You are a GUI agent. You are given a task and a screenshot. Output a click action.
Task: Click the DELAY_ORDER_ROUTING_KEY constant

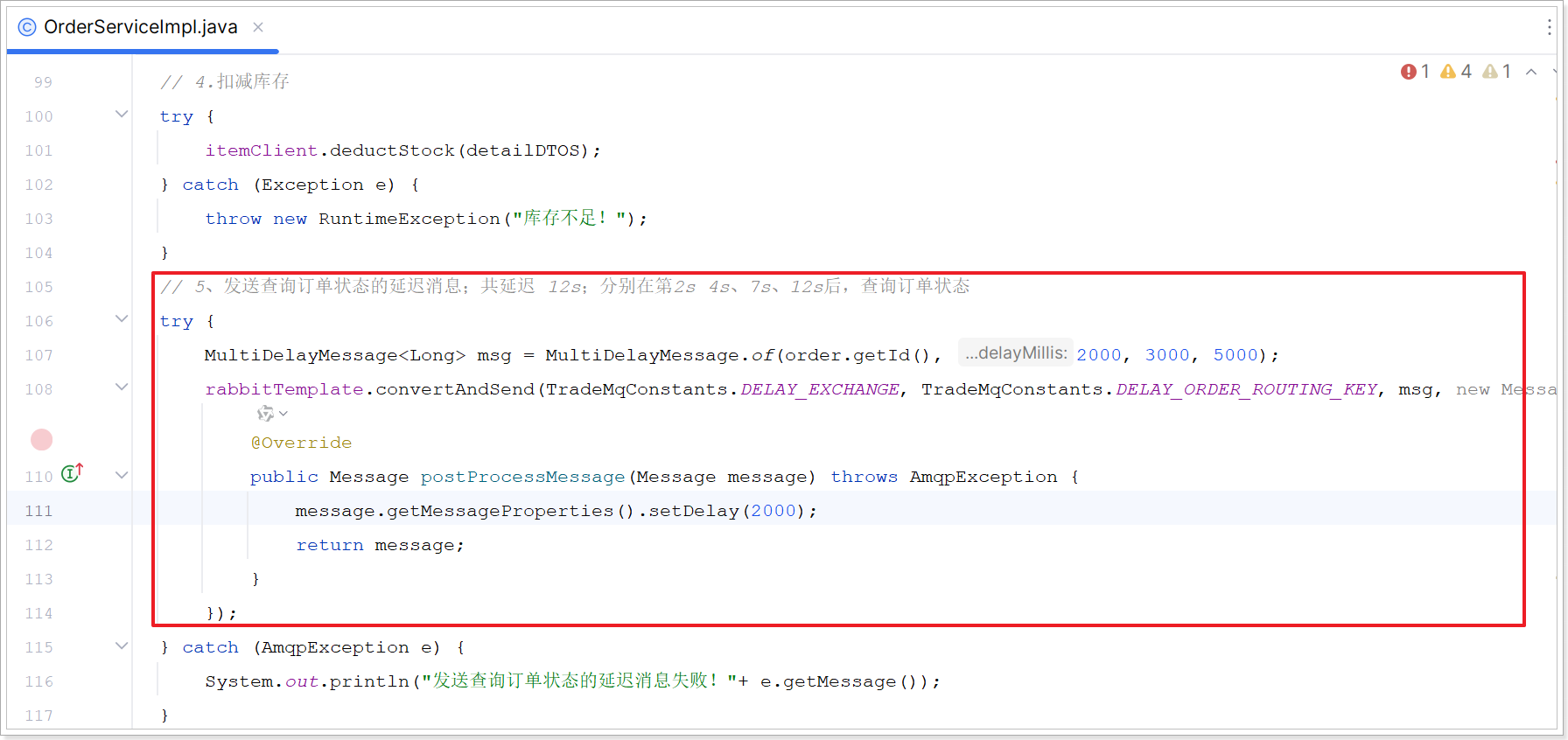[x=1246, y=389]
